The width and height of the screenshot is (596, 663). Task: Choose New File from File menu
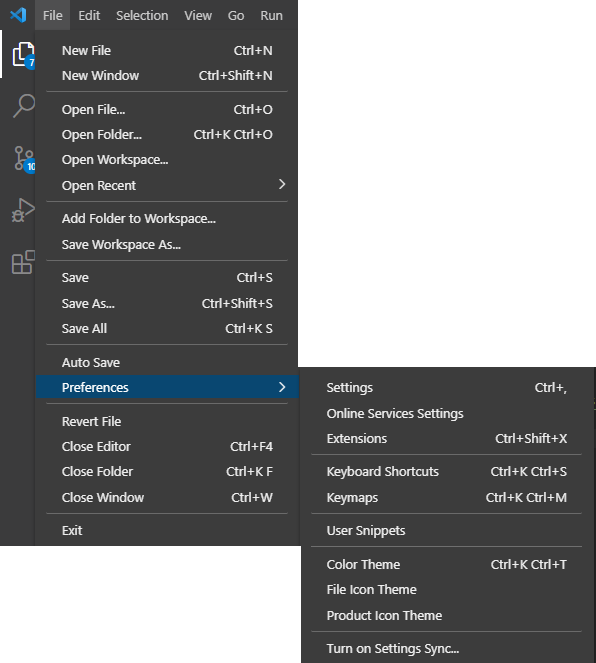click(x=167, y=51)
